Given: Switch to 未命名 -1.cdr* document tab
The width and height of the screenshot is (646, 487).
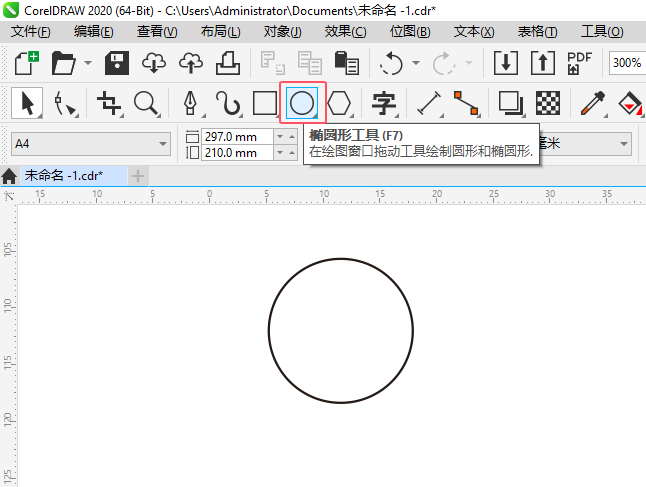Looking at the screenshot, I should [x=73, y=176].
